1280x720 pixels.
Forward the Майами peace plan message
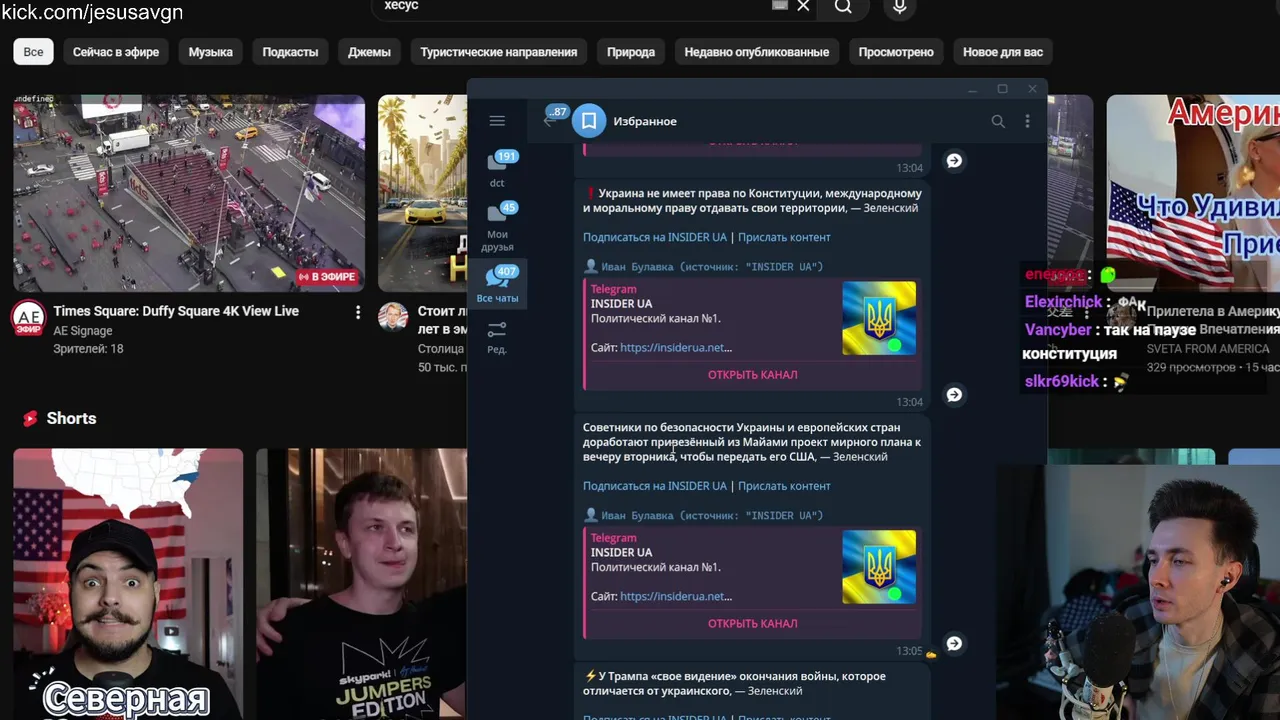tap(954, 643)
